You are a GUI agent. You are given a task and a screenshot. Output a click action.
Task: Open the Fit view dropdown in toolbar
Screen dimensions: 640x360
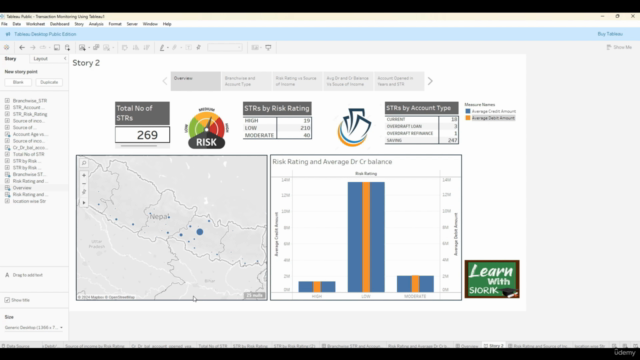[224, 47]
